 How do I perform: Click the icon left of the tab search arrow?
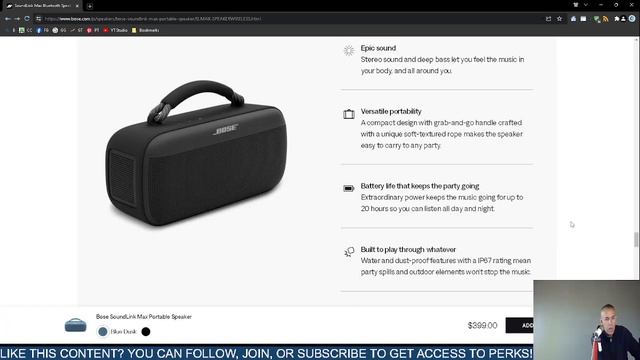click(576, 5)
